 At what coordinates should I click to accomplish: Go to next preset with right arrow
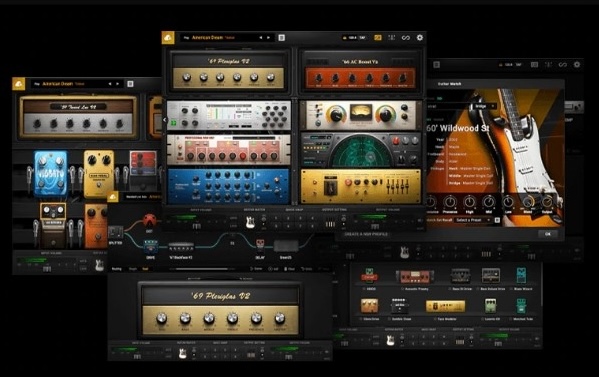[x=269, y=37]
